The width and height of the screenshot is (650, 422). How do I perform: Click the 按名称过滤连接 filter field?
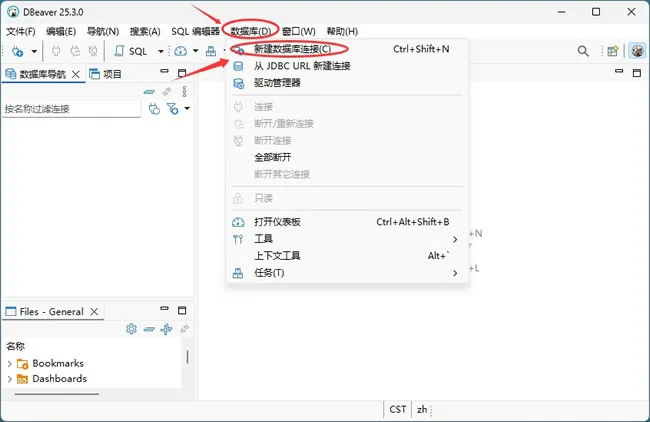point(71,109)
